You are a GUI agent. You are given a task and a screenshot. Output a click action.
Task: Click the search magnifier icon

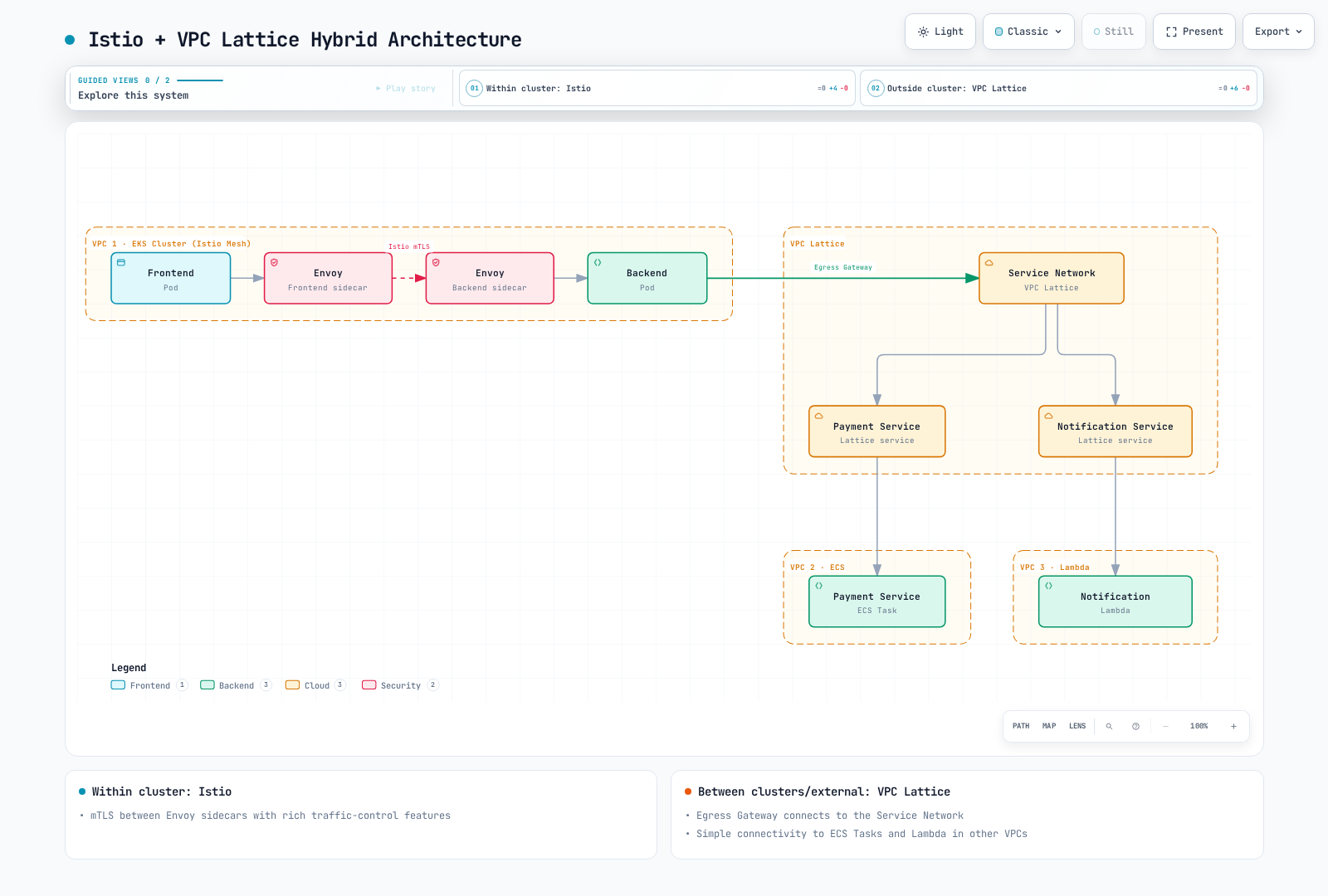point(1109,726)
